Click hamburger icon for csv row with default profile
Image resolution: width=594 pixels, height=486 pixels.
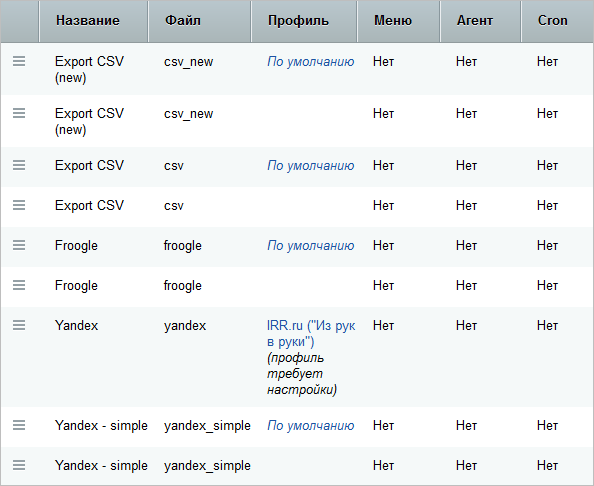19,165
